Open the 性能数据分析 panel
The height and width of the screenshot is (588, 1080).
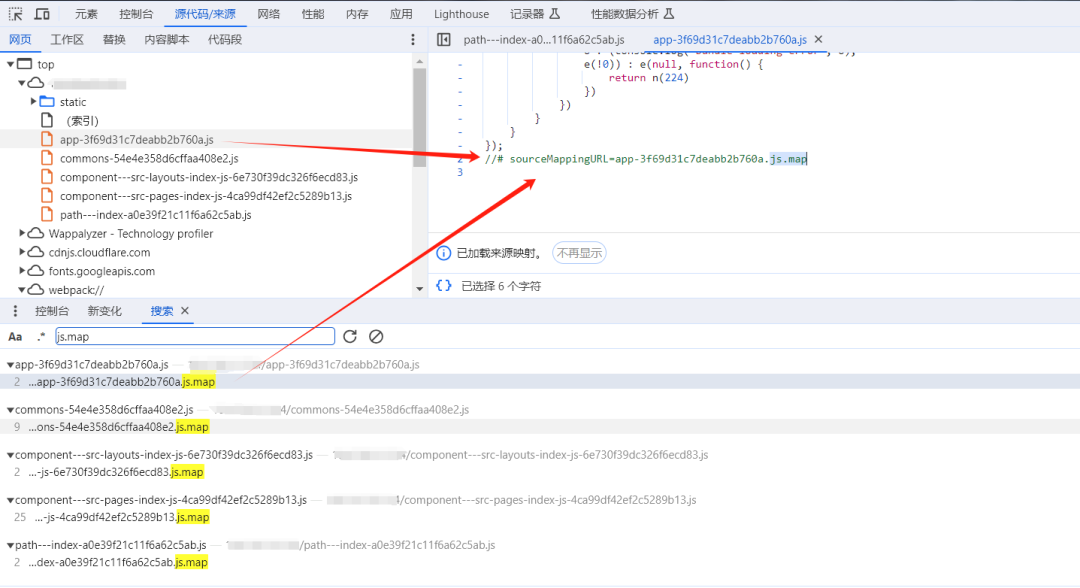click(x=632, y=14)
